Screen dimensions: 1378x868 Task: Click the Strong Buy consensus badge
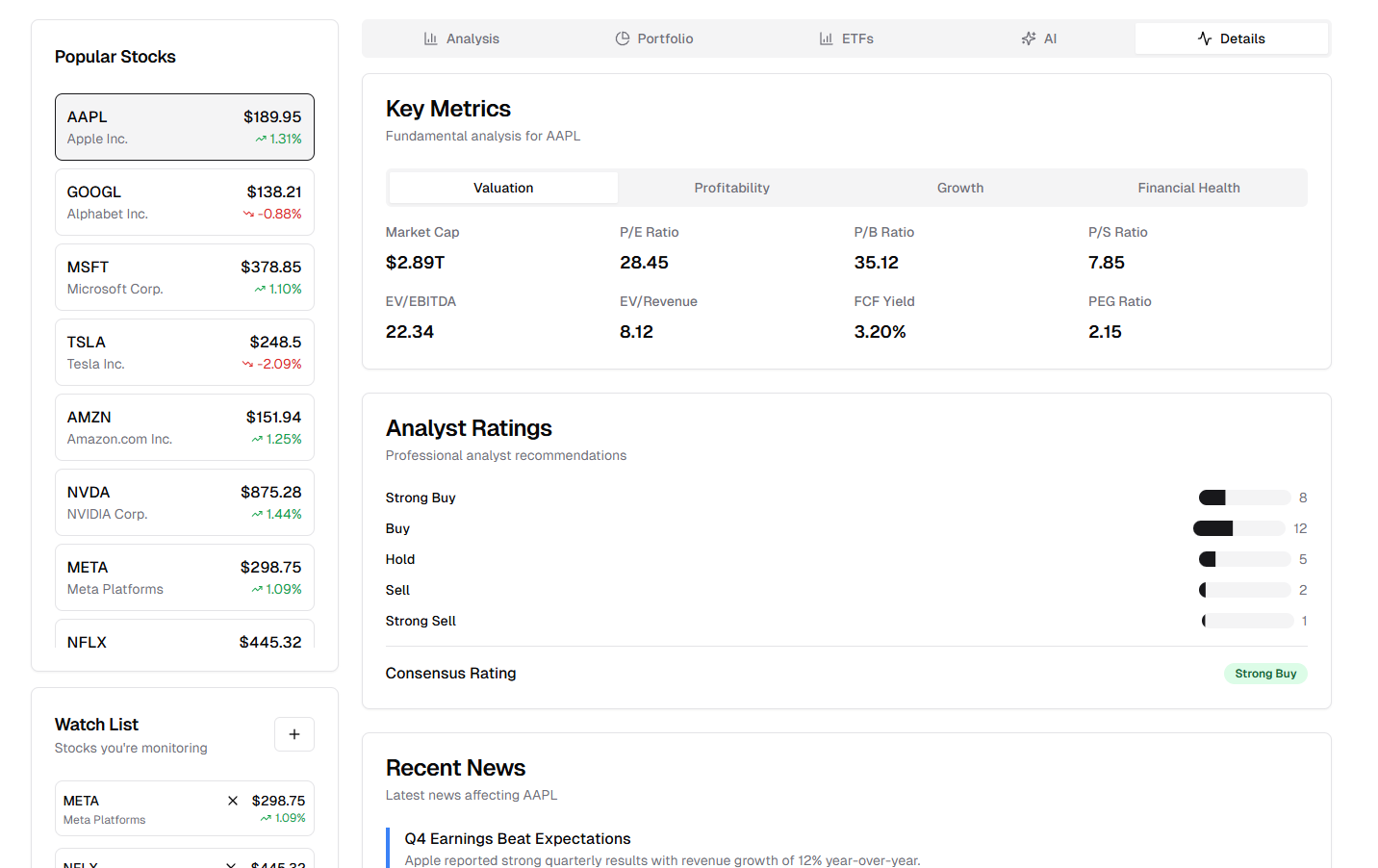1265,674
